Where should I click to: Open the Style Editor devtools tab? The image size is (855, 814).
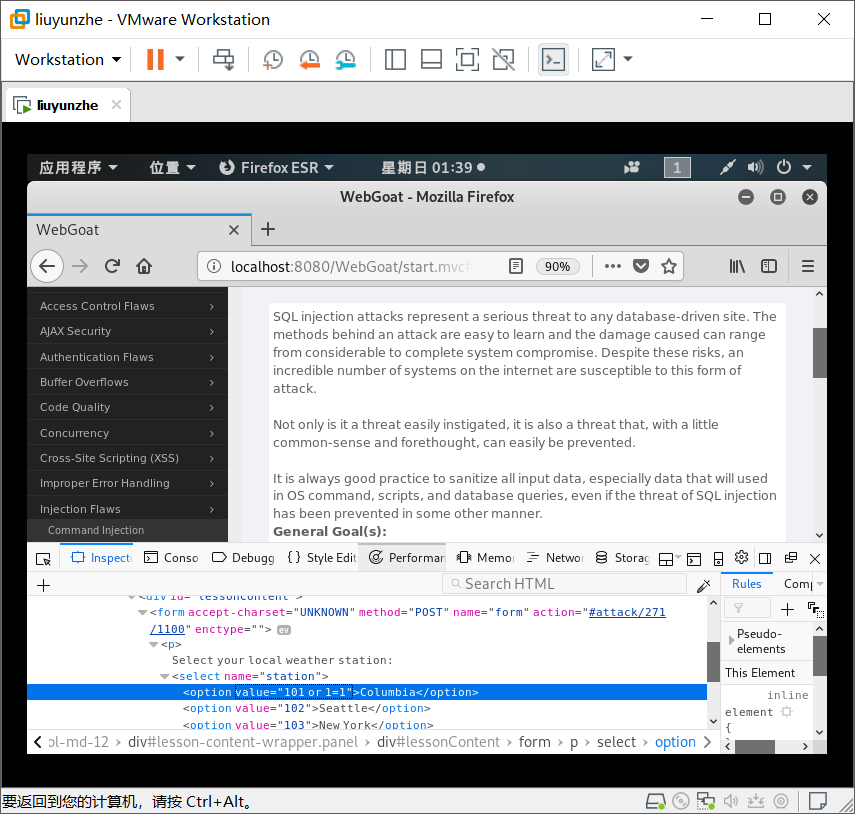point(322,558)
